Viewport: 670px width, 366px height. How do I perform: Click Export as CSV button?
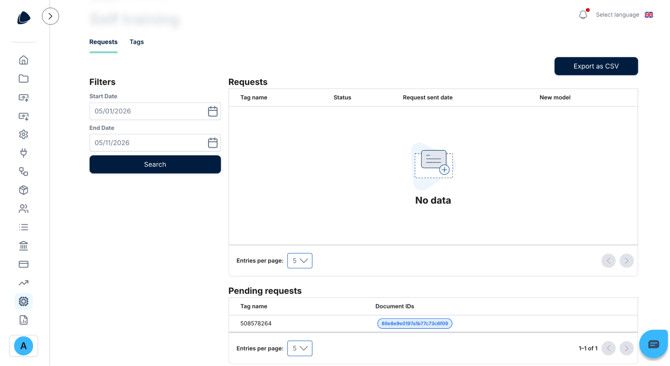596,66
